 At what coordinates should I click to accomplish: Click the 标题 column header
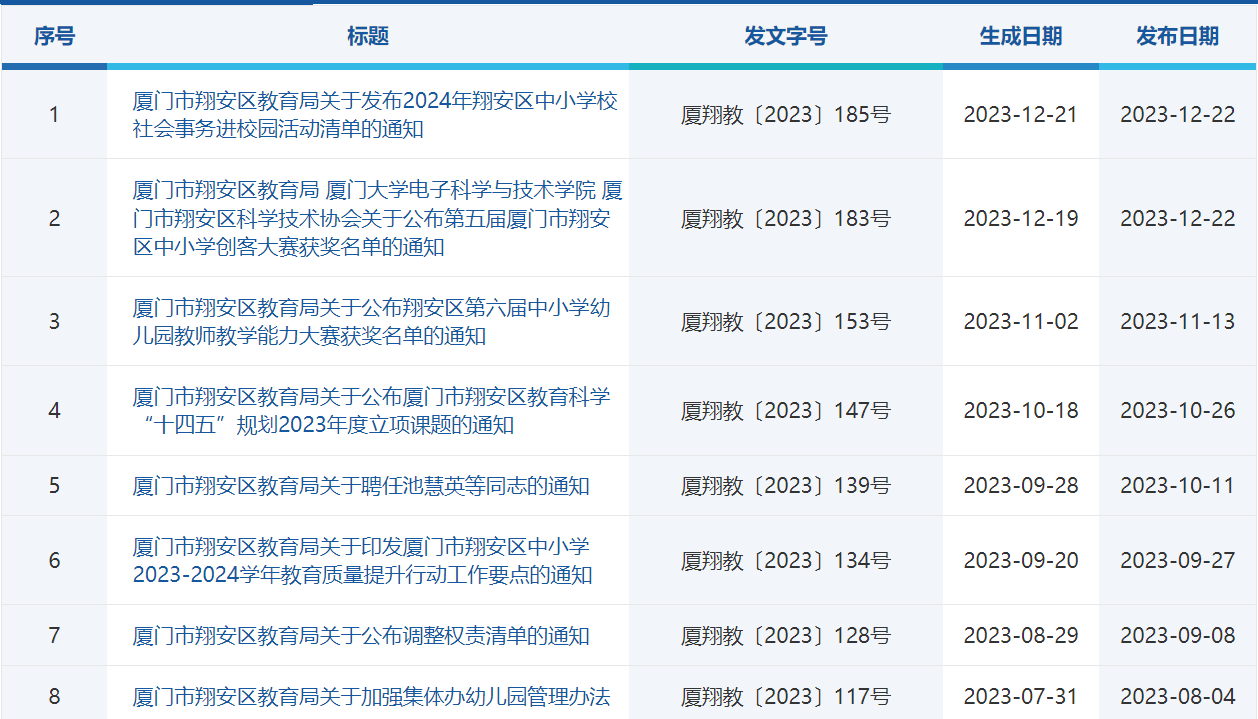coord(368,37)
